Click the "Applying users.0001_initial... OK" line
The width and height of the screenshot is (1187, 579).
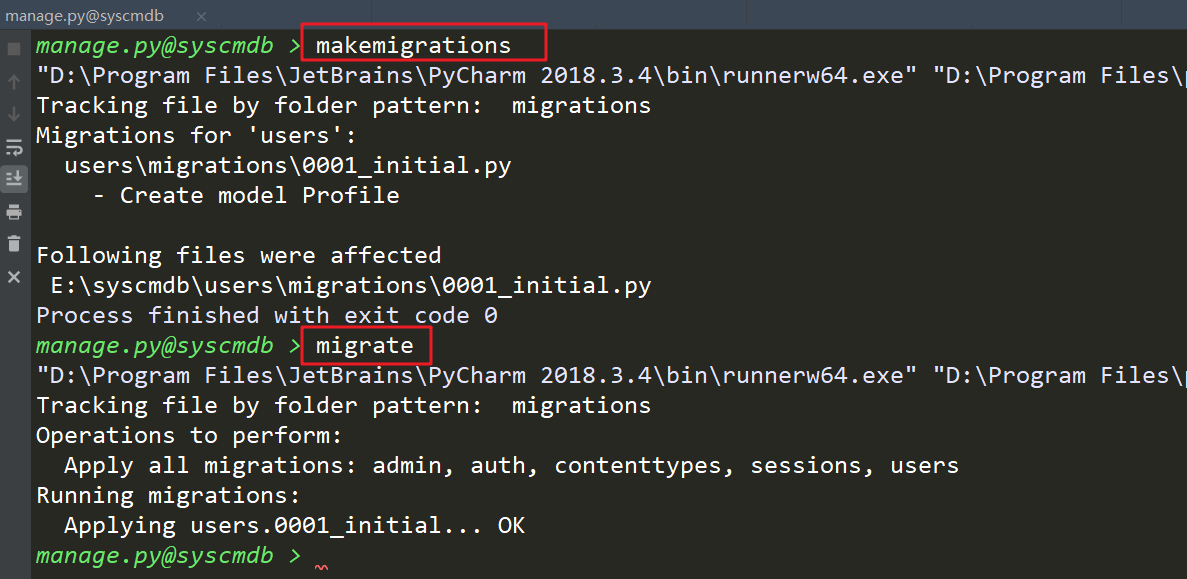(x=294, y=526)
